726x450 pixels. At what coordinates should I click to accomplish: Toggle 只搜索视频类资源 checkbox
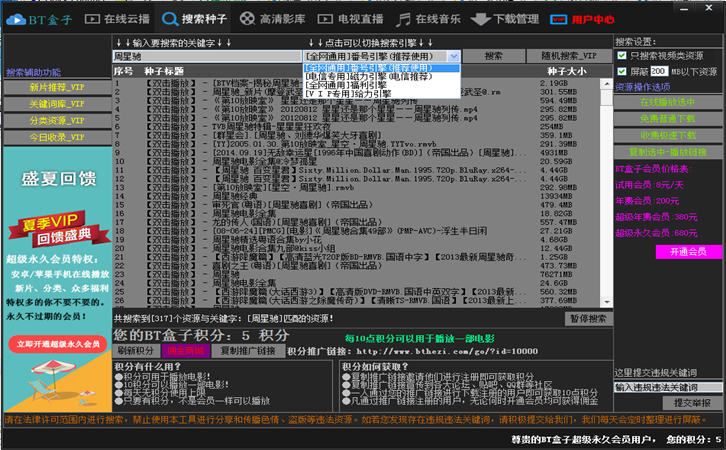[x=622, y=56]
